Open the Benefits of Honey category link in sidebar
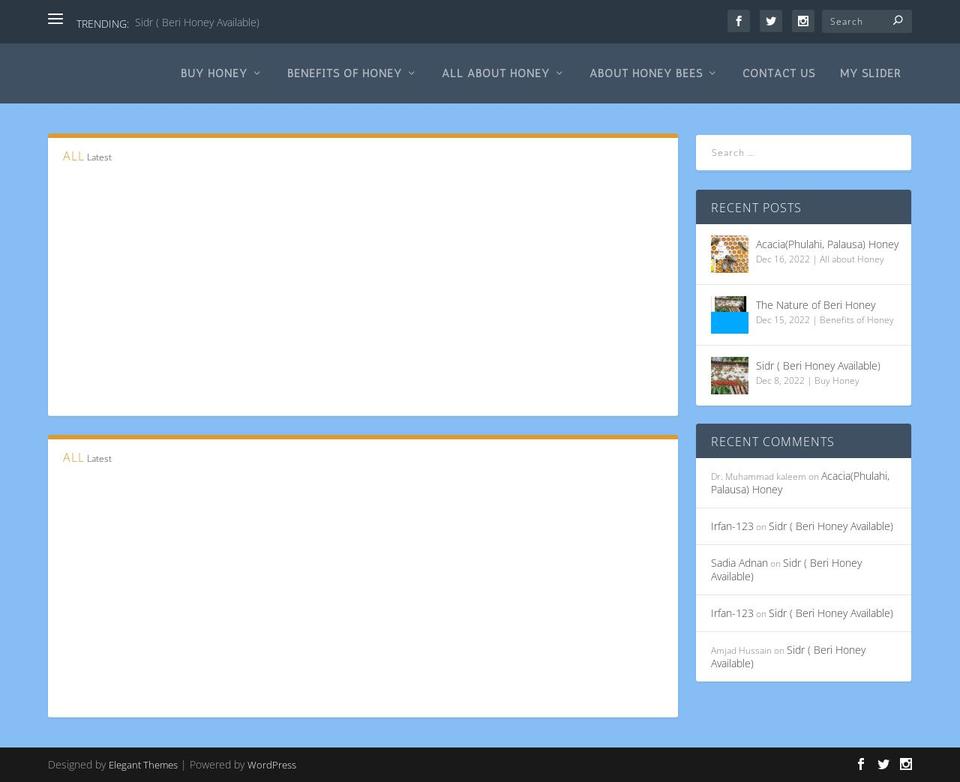 click(857, 320)
